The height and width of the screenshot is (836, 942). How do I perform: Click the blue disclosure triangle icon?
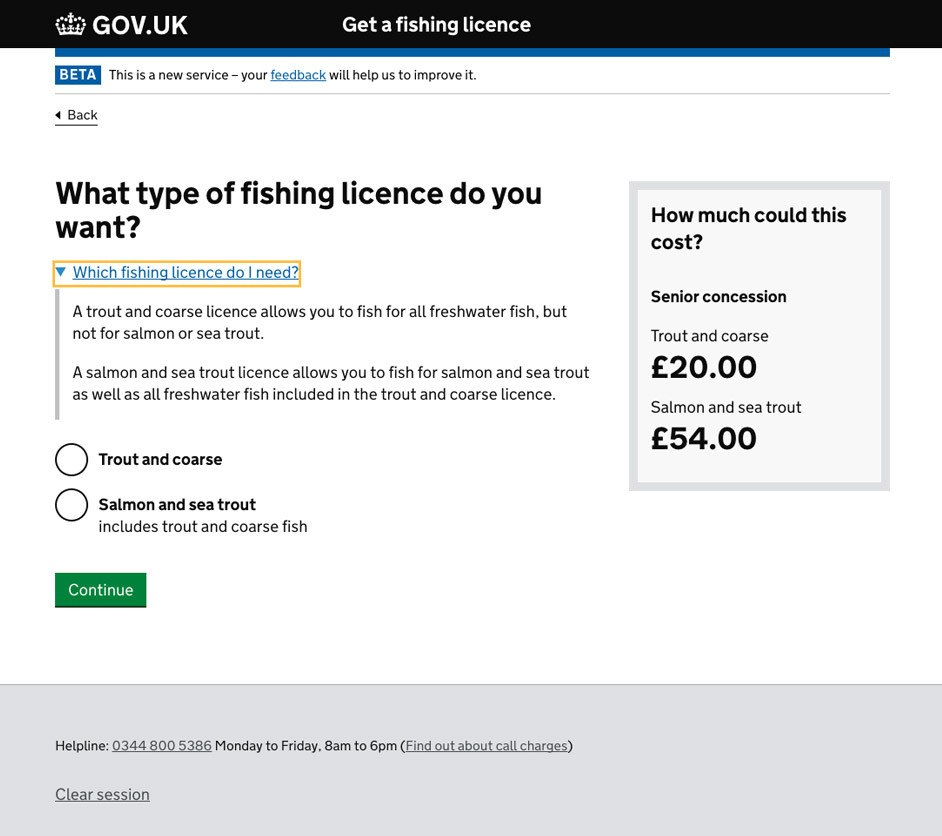pyautogui.click(x=61, y=272)
